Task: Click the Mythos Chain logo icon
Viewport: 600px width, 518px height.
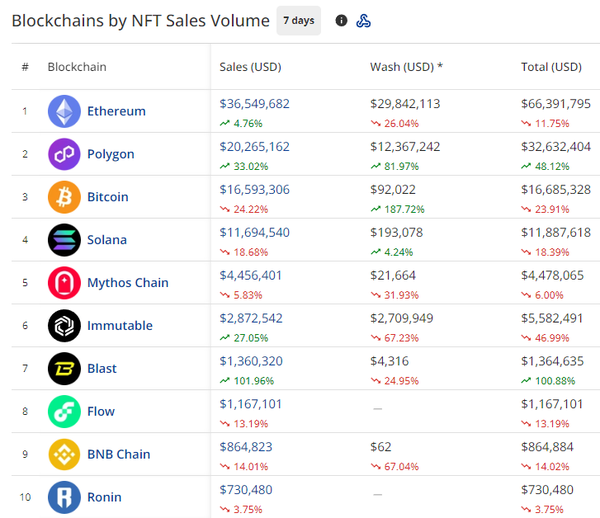Action: point(64,283)
